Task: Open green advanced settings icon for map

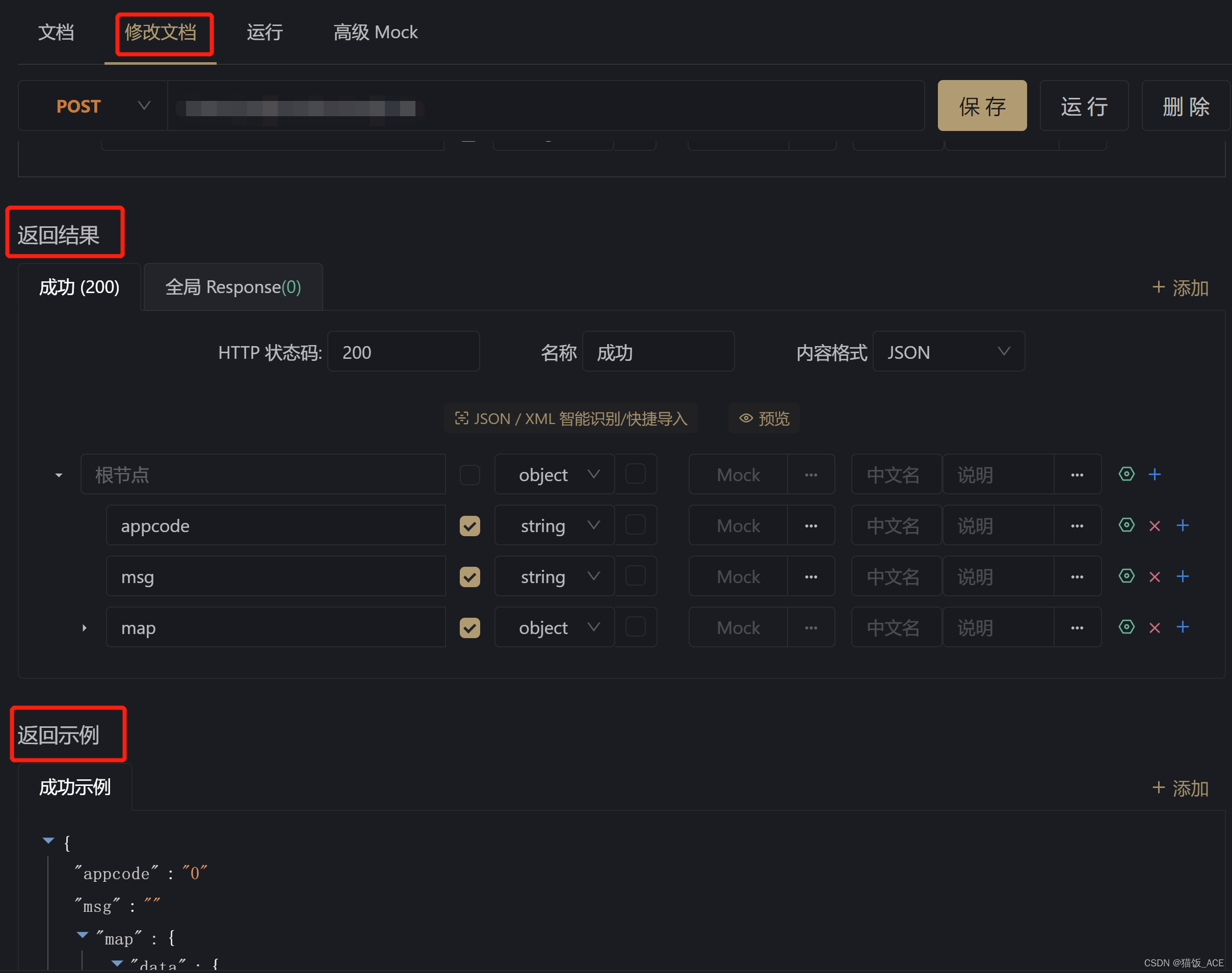Action: pyautogui.click(x=1126, y=627)
